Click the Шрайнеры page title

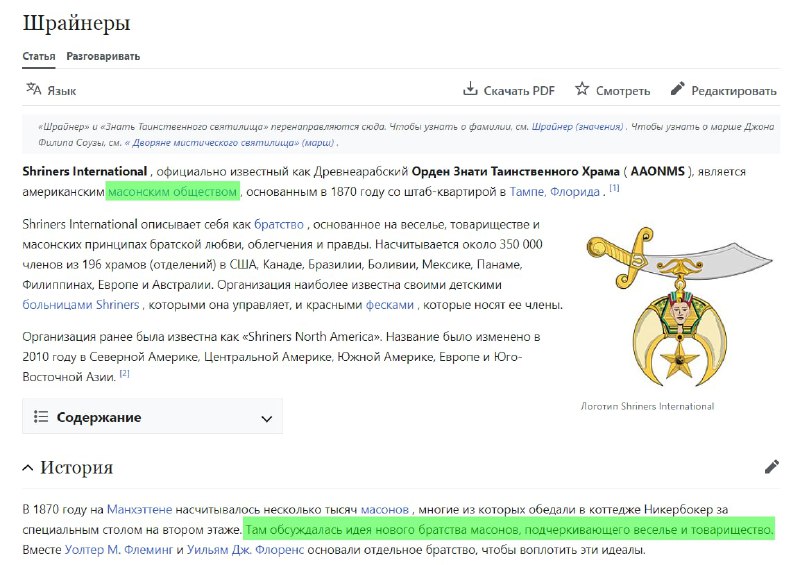[77, 23]
